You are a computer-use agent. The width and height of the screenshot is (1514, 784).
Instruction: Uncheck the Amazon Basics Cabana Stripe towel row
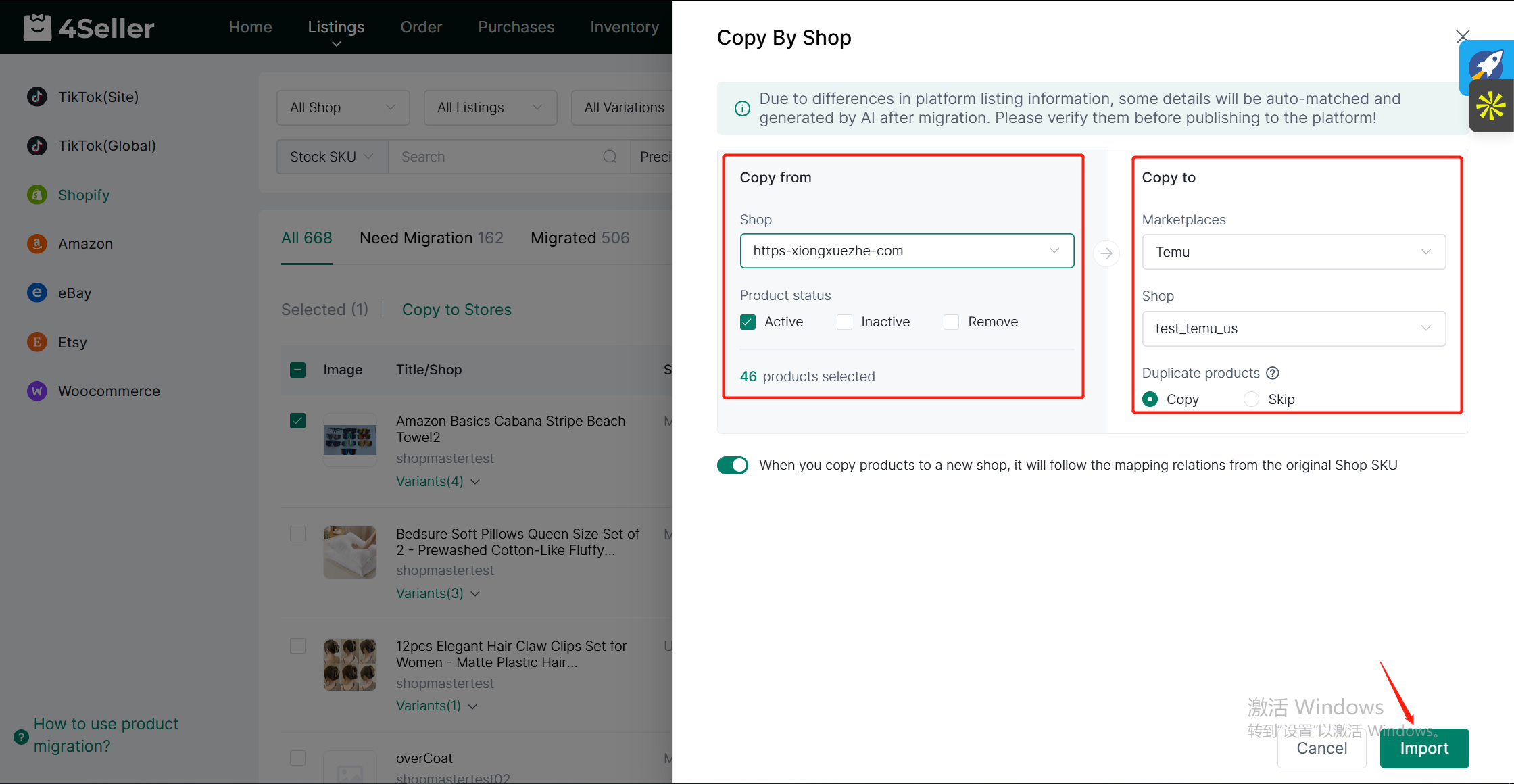tap(297, 421)
